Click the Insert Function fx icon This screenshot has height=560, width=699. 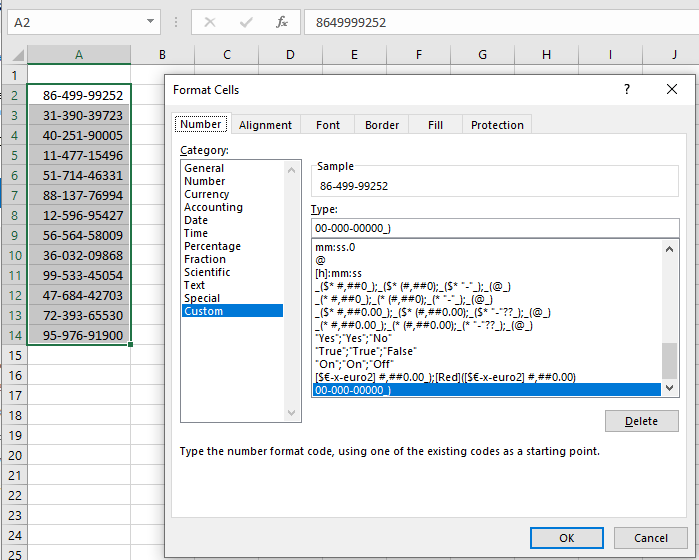pos(282,22)
